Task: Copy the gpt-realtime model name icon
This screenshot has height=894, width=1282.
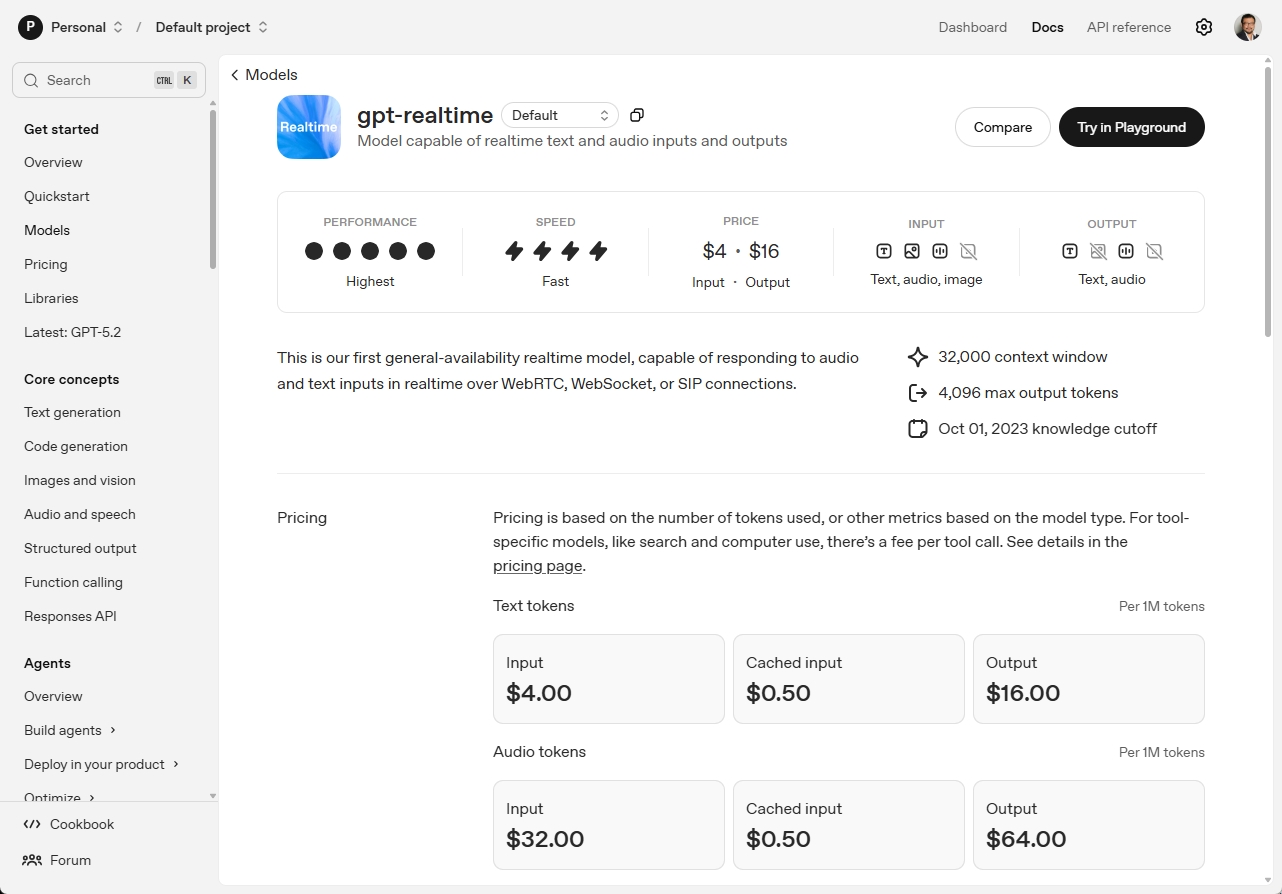Action: tap(637, 115)
